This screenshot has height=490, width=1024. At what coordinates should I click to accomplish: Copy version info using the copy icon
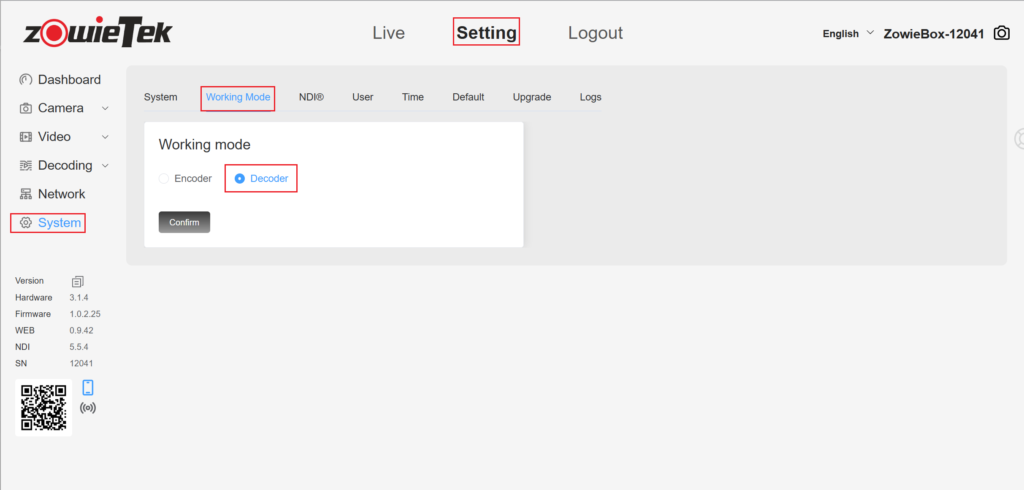point(78,282)
